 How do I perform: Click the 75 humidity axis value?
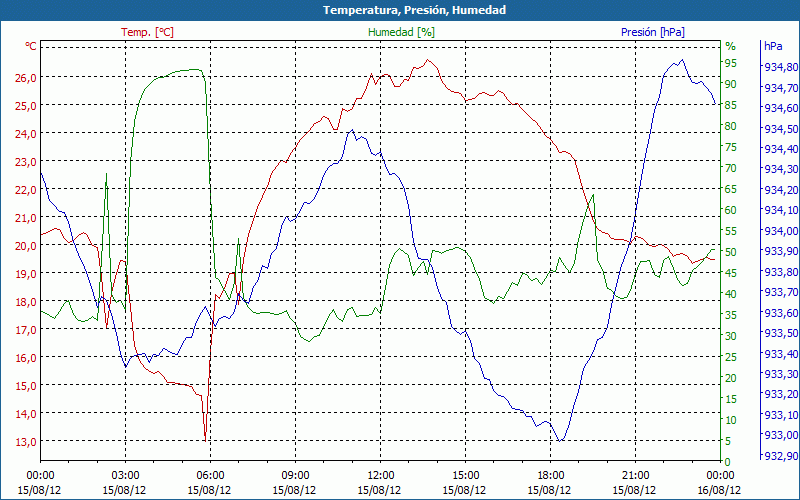pos(731,147)
